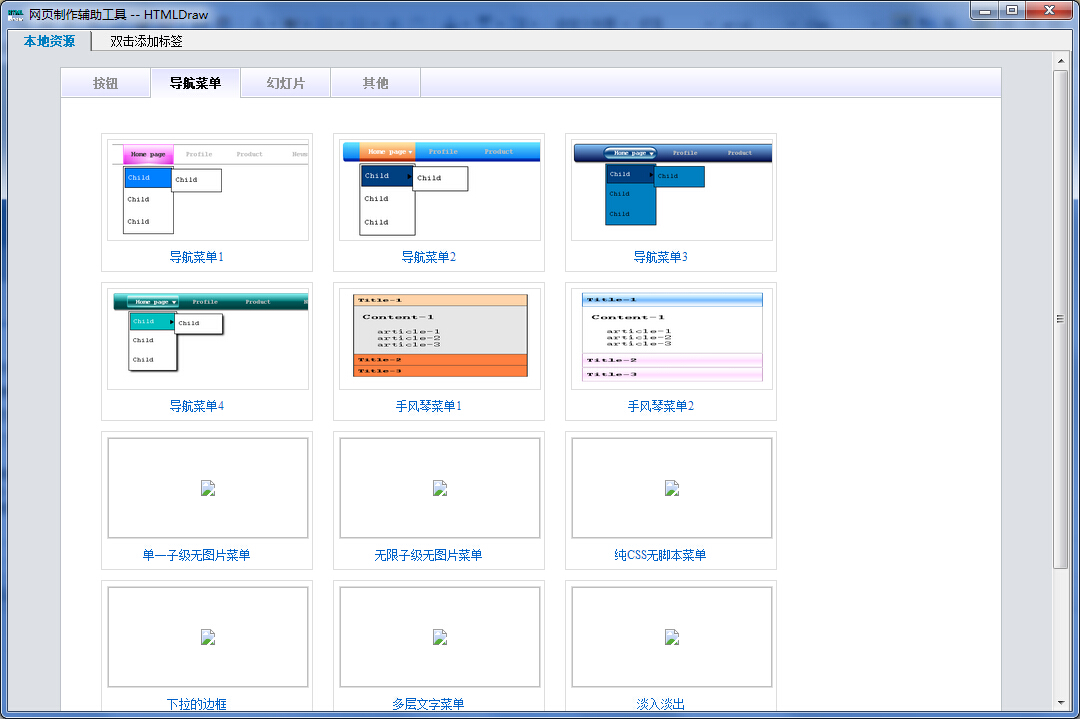
Task: Select the 导航菜单2 orange-blue menu thumbnail
Action: tap(440, 190)
